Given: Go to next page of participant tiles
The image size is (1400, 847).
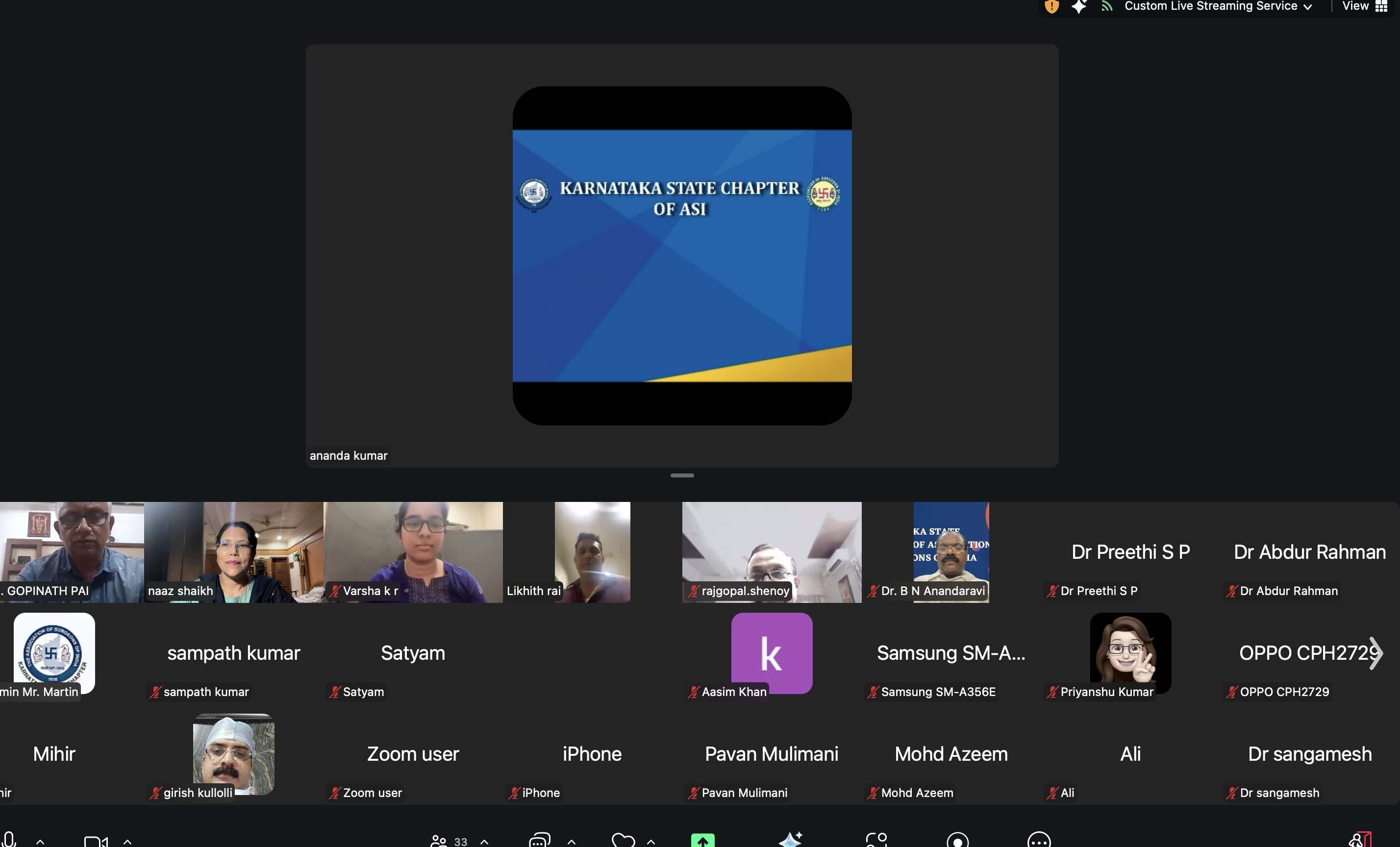Looking at the screenshot, I should click(1375, 653).
